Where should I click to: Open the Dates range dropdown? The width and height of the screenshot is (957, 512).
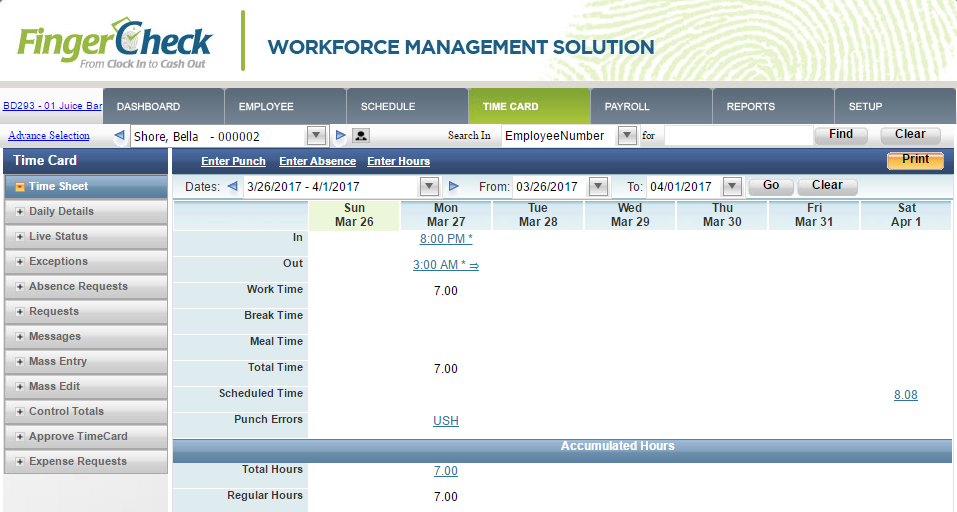[429, 186]
